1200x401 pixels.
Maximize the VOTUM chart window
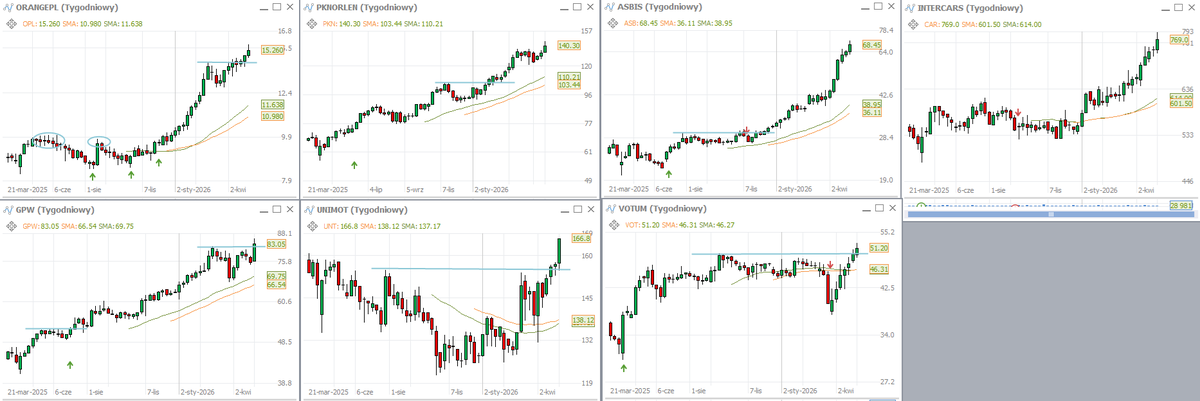[878, 208]
